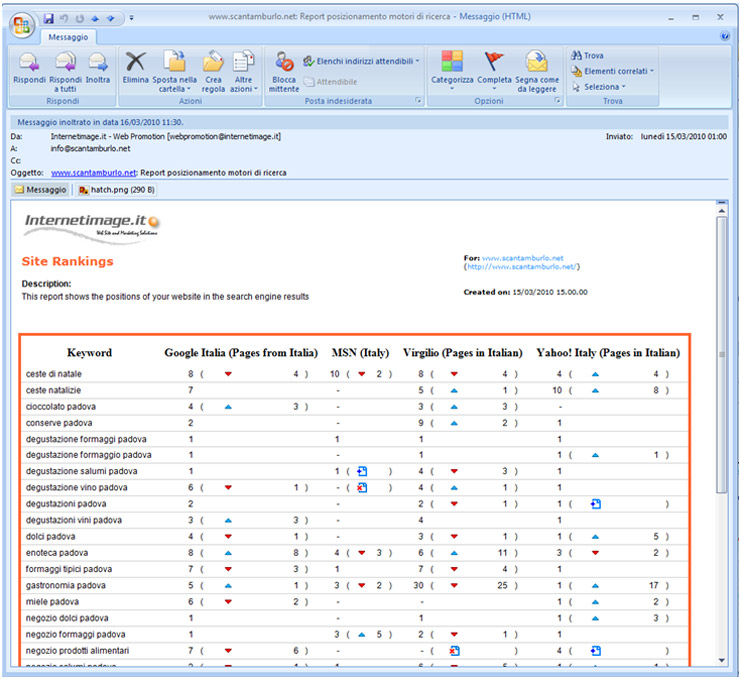740x679 pixels.
Task: Select the 'ceste natalizie' keyword
Action: (53, 390)
